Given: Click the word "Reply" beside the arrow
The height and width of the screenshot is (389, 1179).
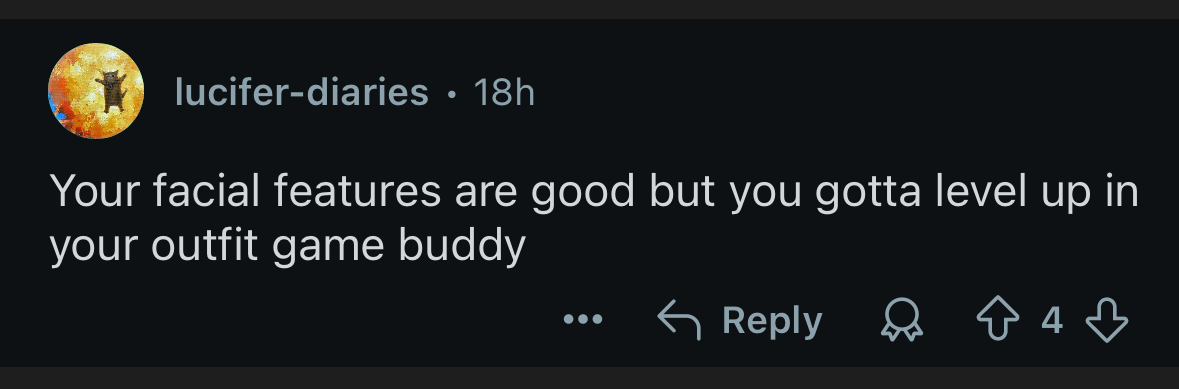Looking at the screenshot, I should 772,321.
